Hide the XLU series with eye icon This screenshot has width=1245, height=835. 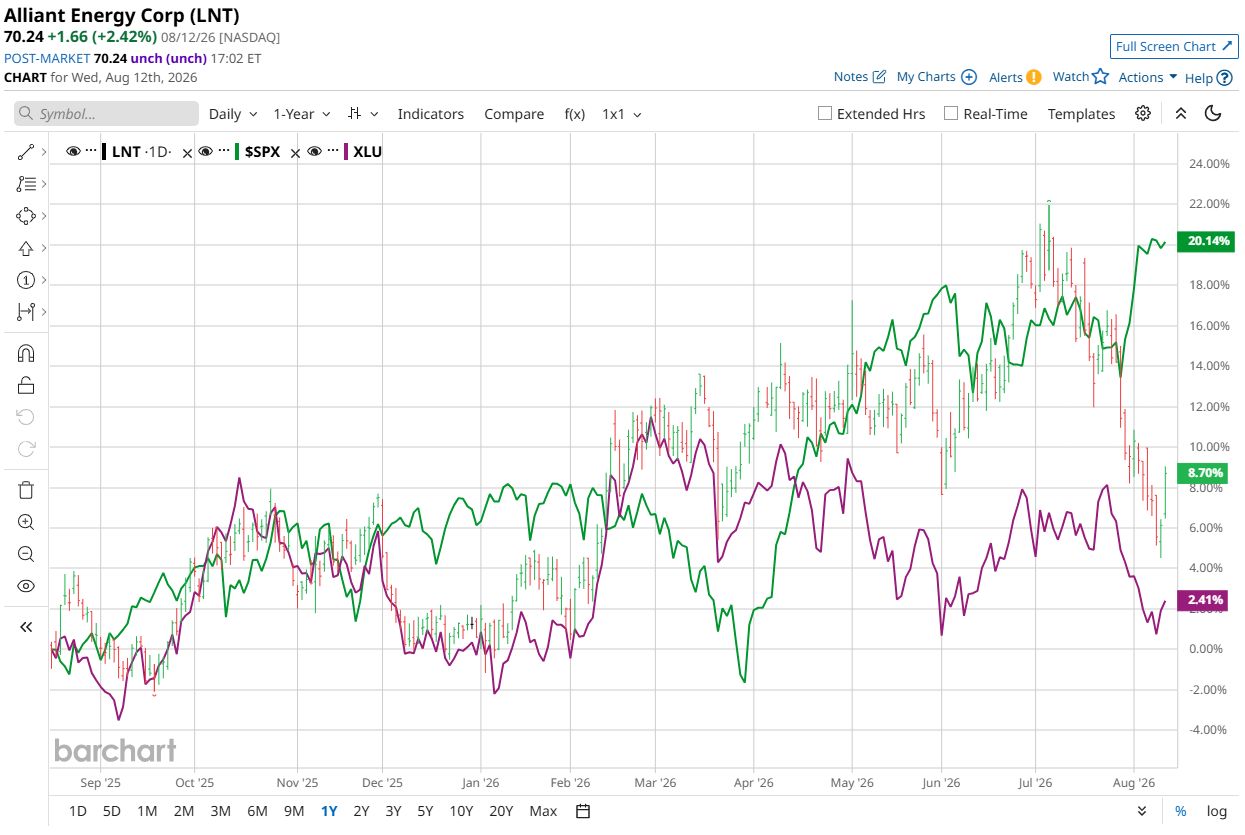314,152
